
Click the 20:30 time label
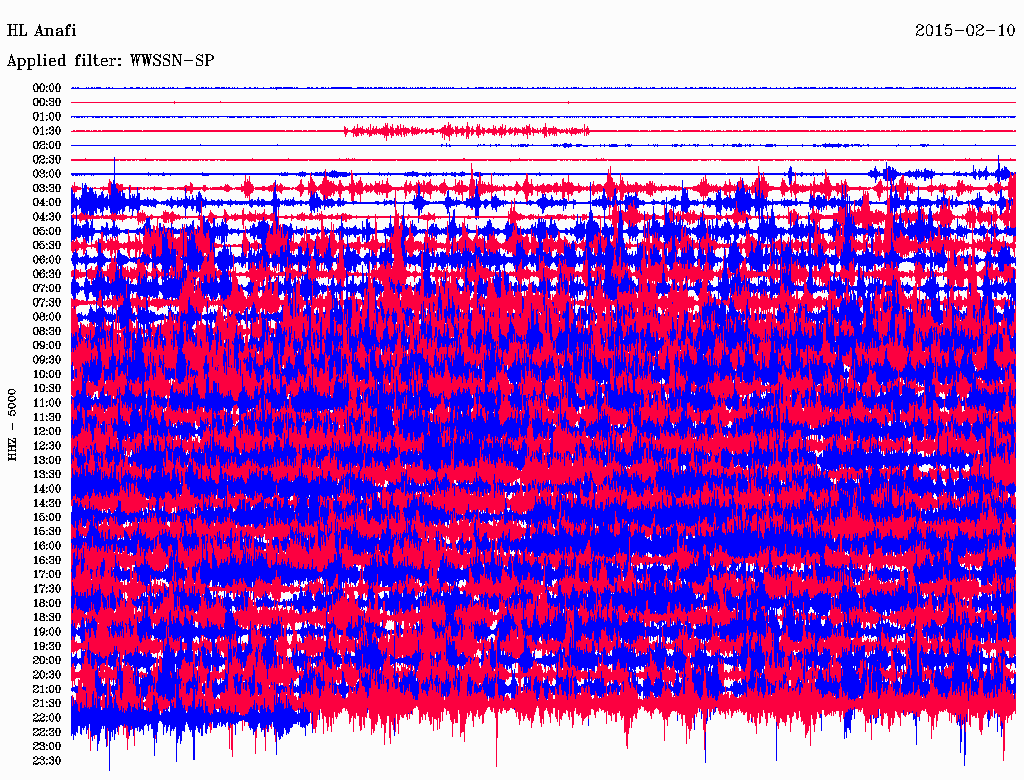click(x=46, y=675)
